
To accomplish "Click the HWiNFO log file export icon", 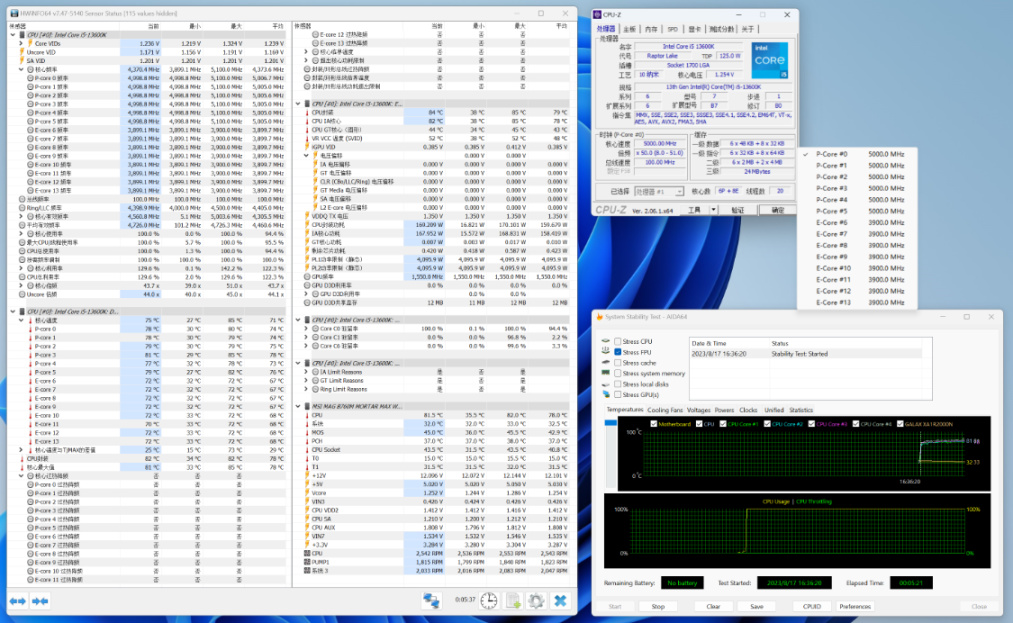I will [x=512, y=600].
